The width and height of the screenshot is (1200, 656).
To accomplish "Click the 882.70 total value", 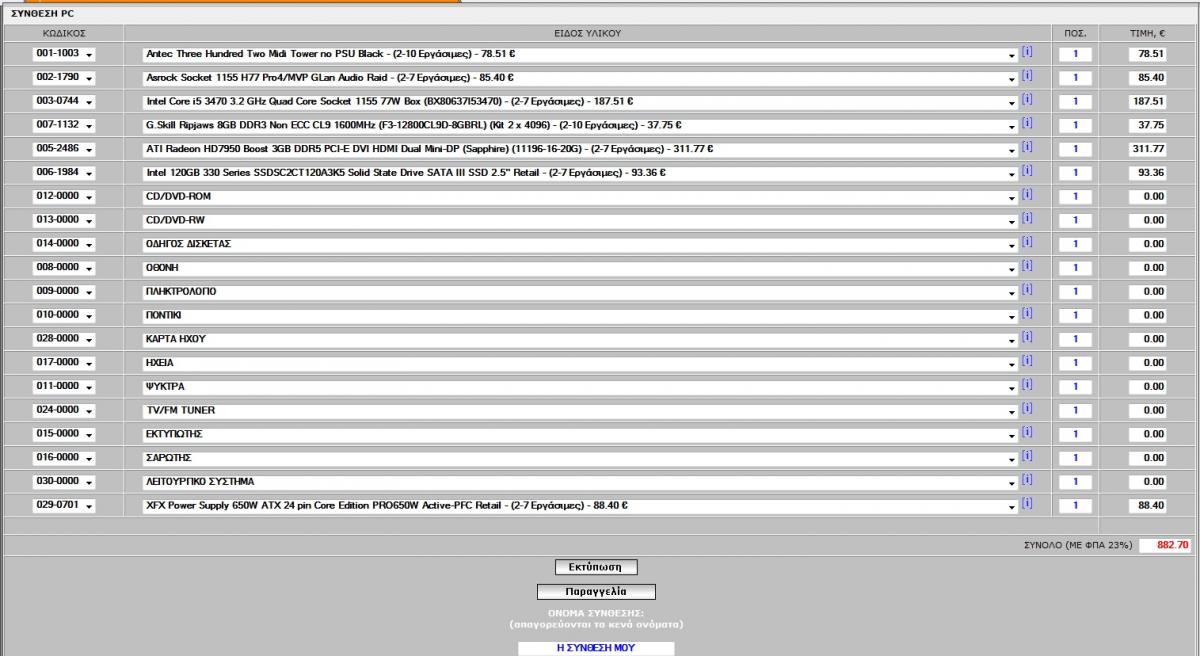I will coord(1167,545).
